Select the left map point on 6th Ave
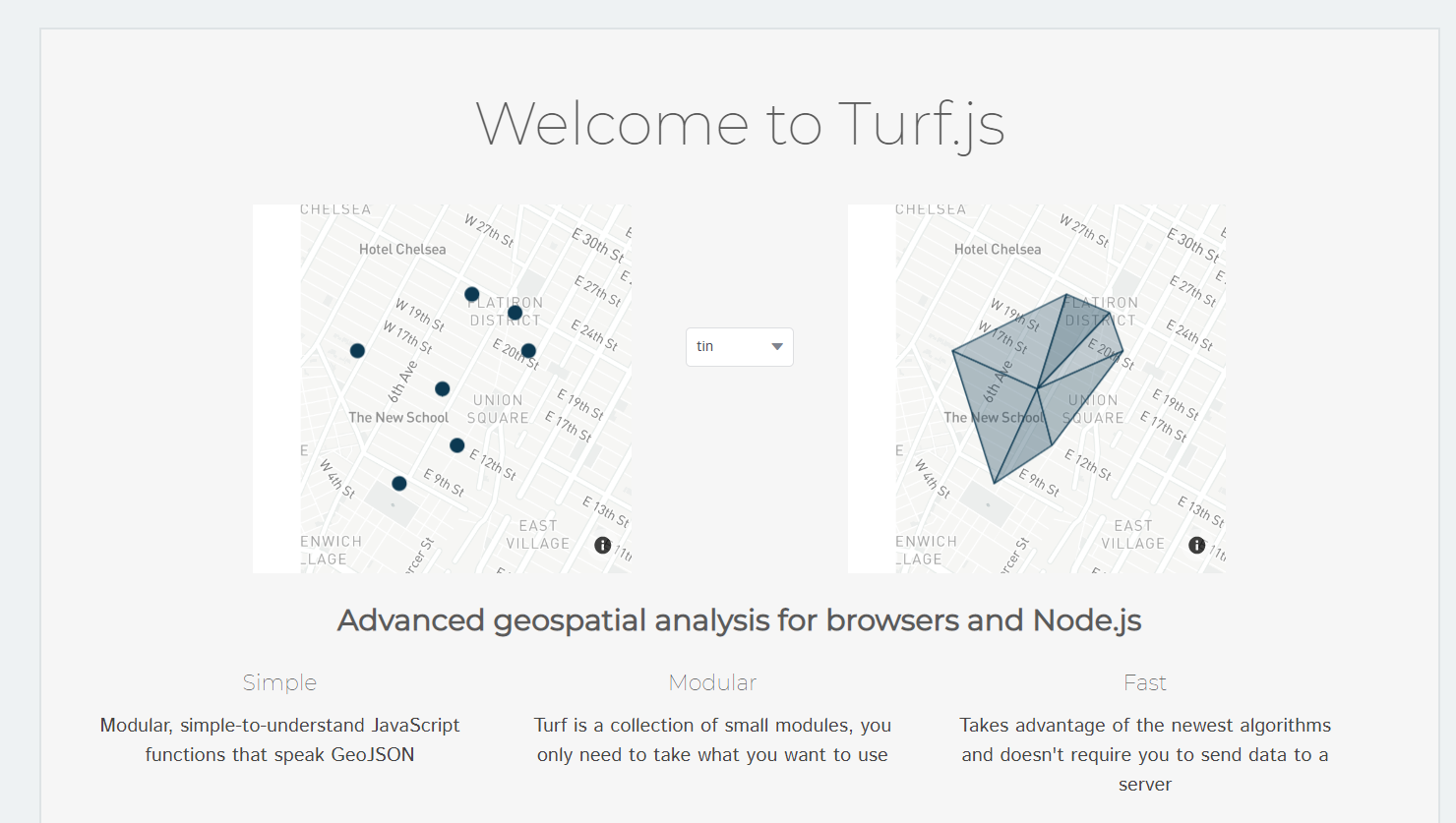This screenshot has width=1456, height=823. (x=443, y=388)
